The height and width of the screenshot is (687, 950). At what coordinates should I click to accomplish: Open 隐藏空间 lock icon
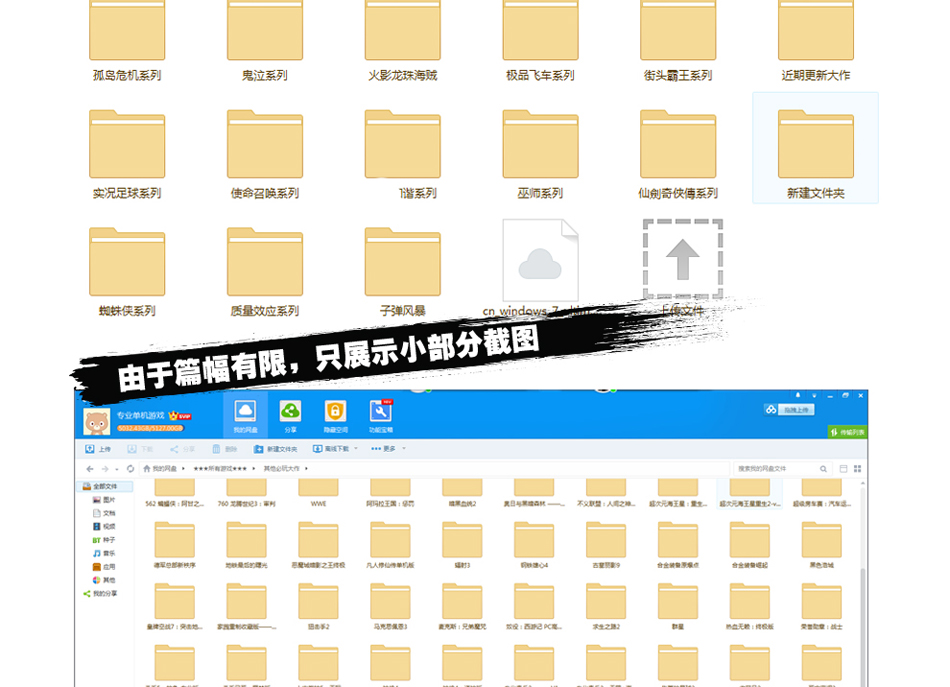335,412
